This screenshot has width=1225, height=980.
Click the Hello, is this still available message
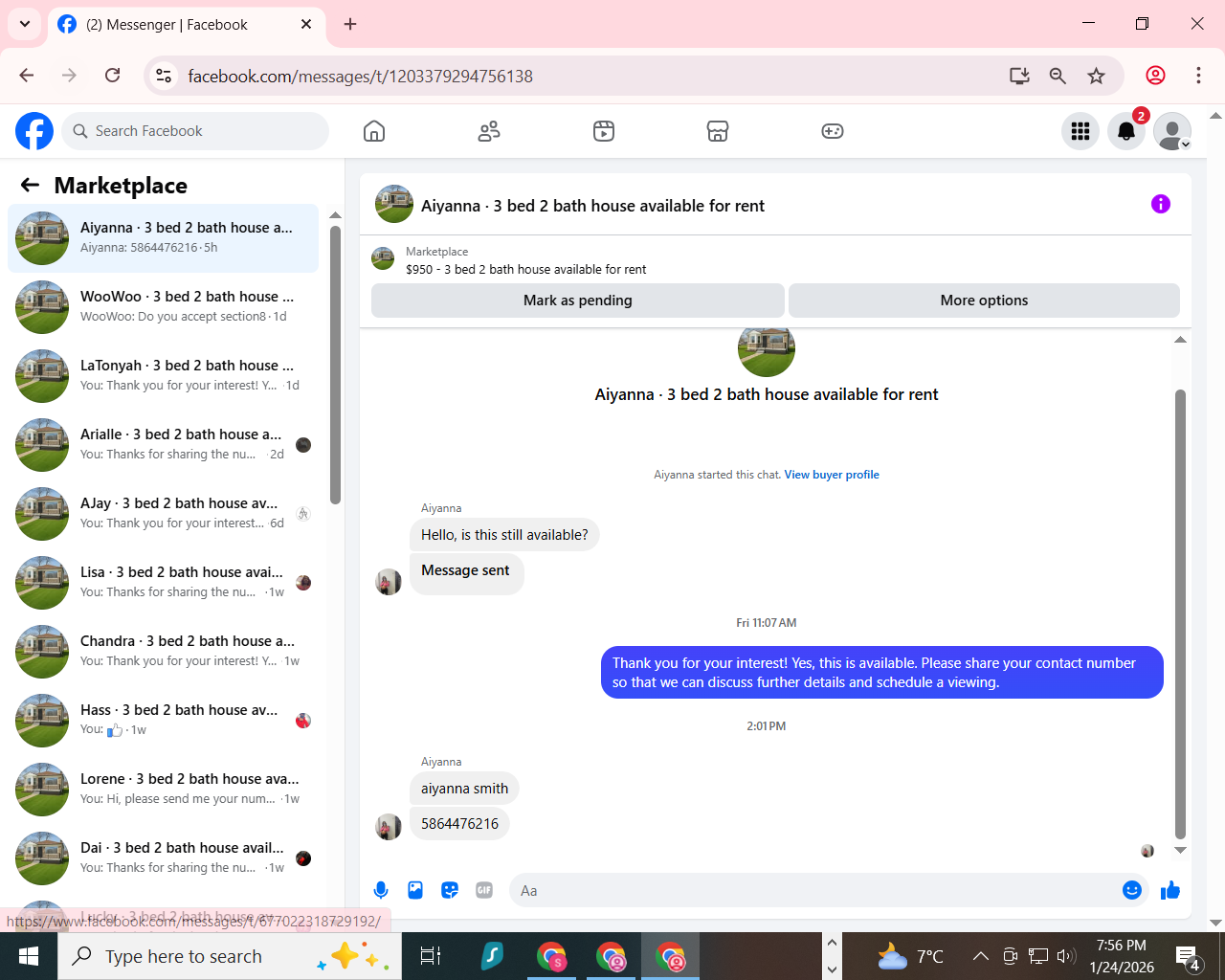(x=504, y=535)
